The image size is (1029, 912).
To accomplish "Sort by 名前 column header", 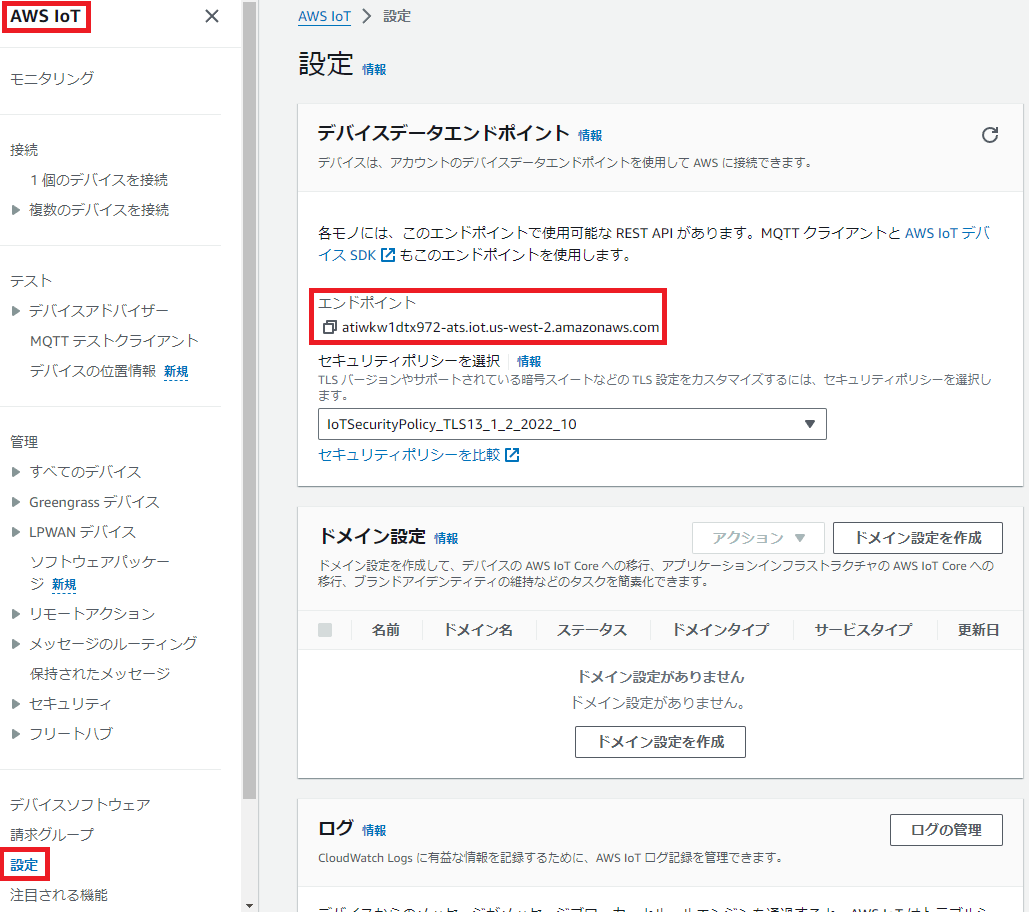I will [x=386, y=630].
